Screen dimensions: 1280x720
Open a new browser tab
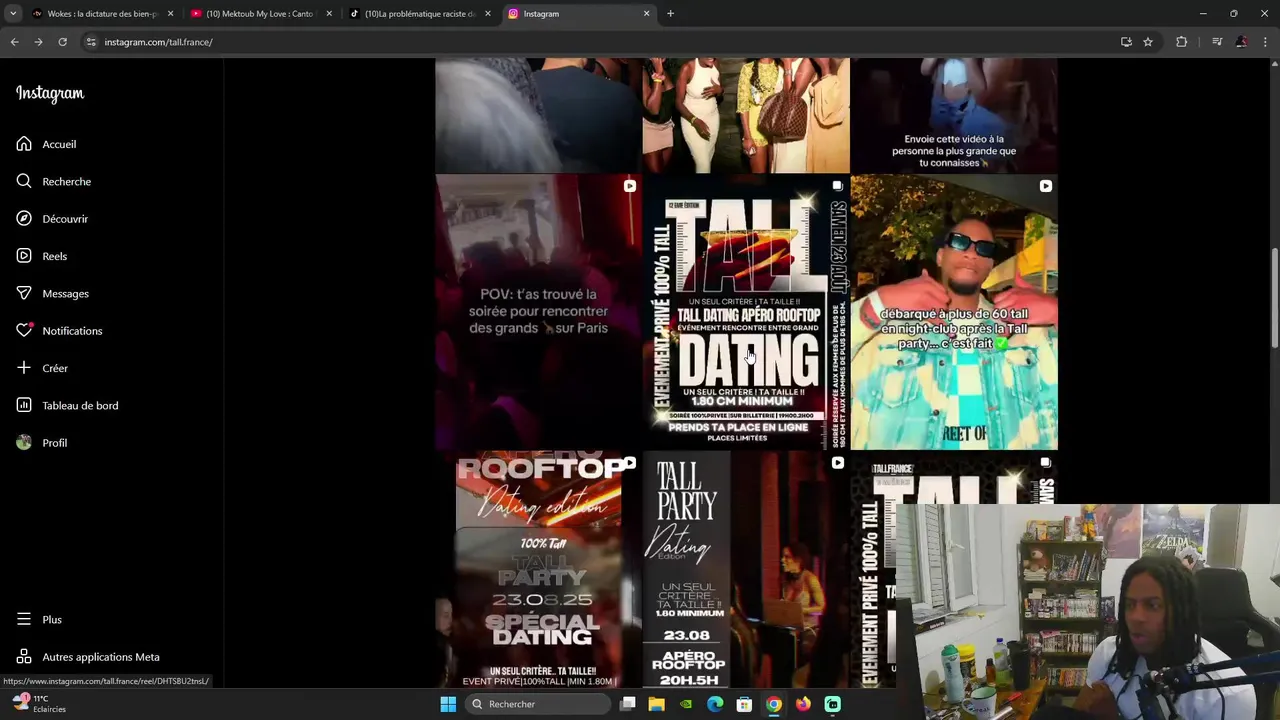coord(670,14)
